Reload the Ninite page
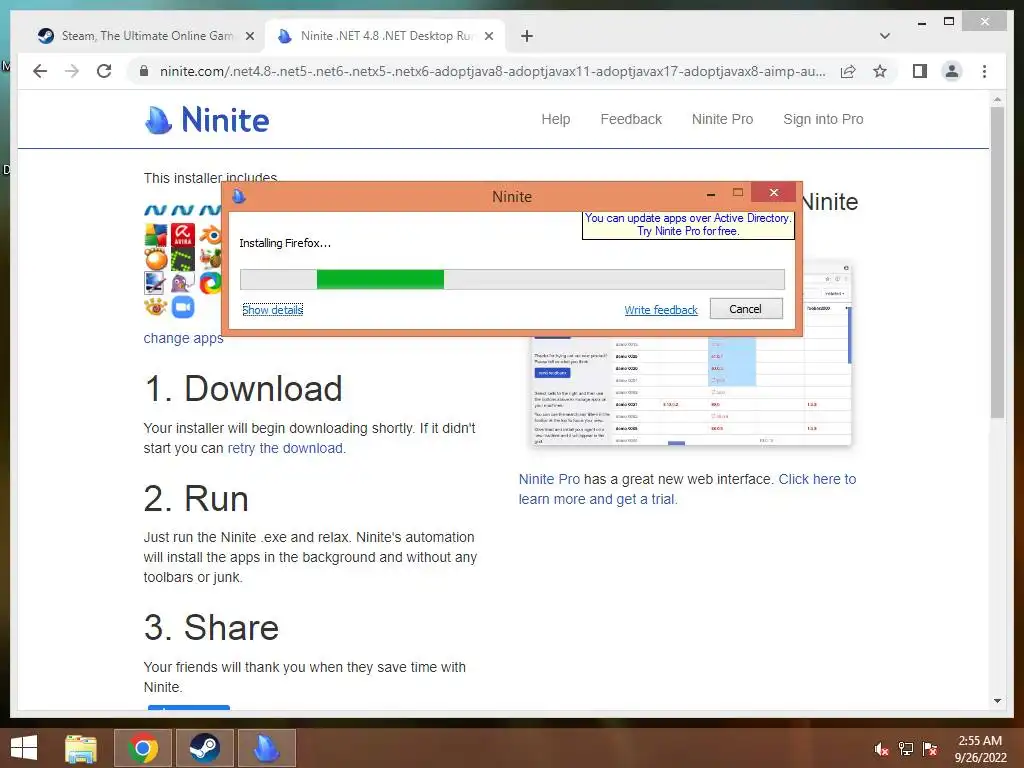Screen dimensions: 1024x768 [x=104, y=71]
